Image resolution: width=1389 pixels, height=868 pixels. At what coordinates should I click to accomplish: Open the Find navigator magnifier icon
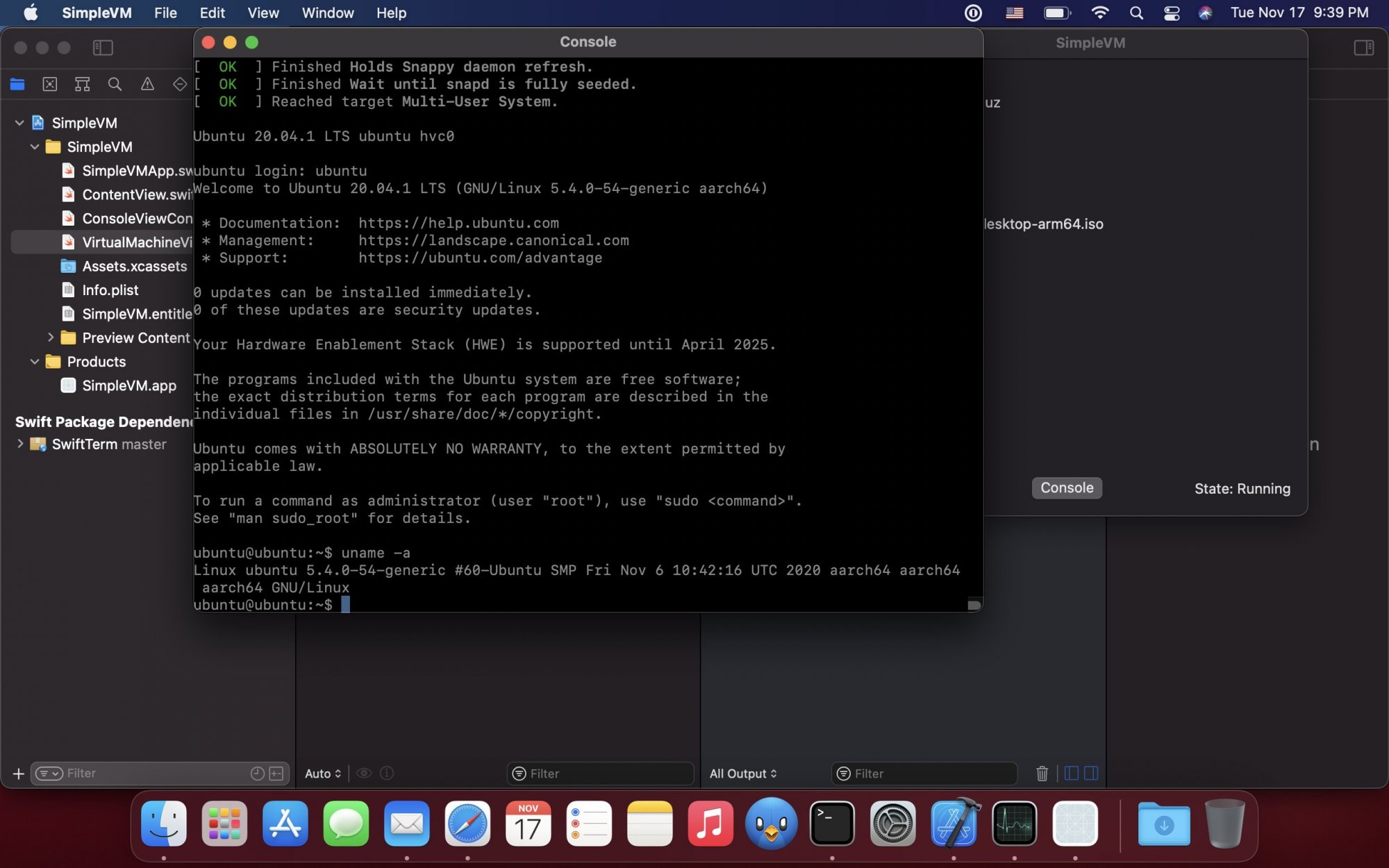[115, 84]
